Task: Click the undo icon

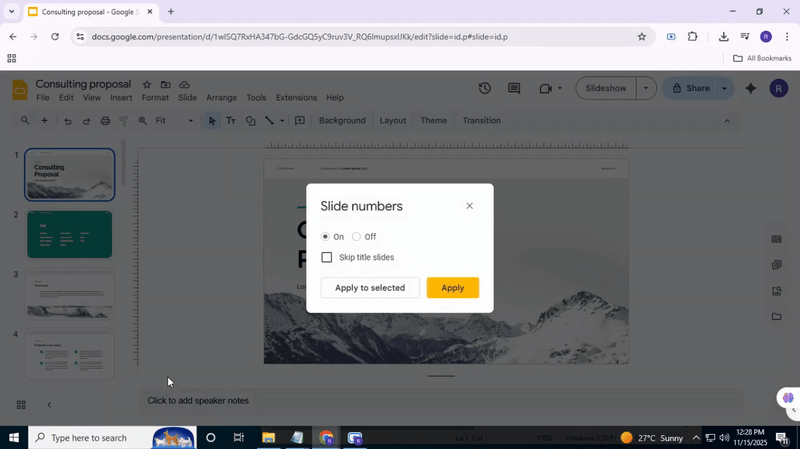Action: pyautogui.click(x=67, y=121)
